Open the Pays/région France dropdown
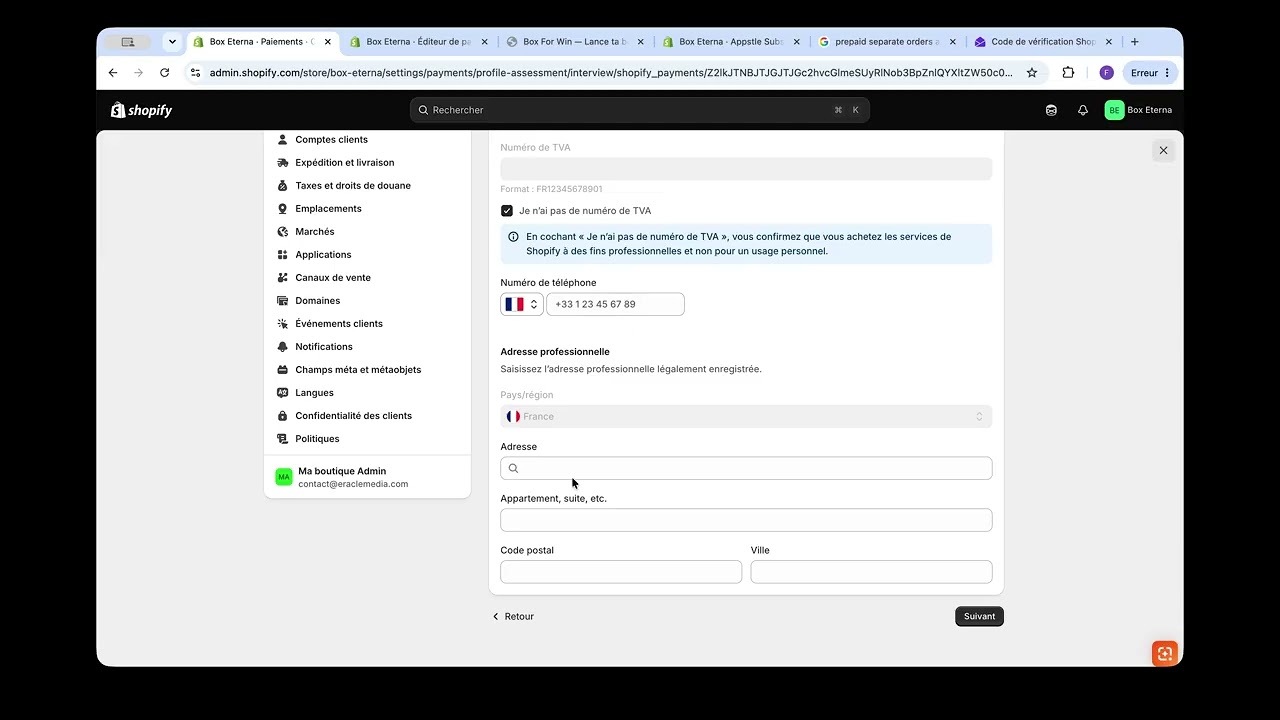Screen dimensions: 1280x720 coord(746,416)
